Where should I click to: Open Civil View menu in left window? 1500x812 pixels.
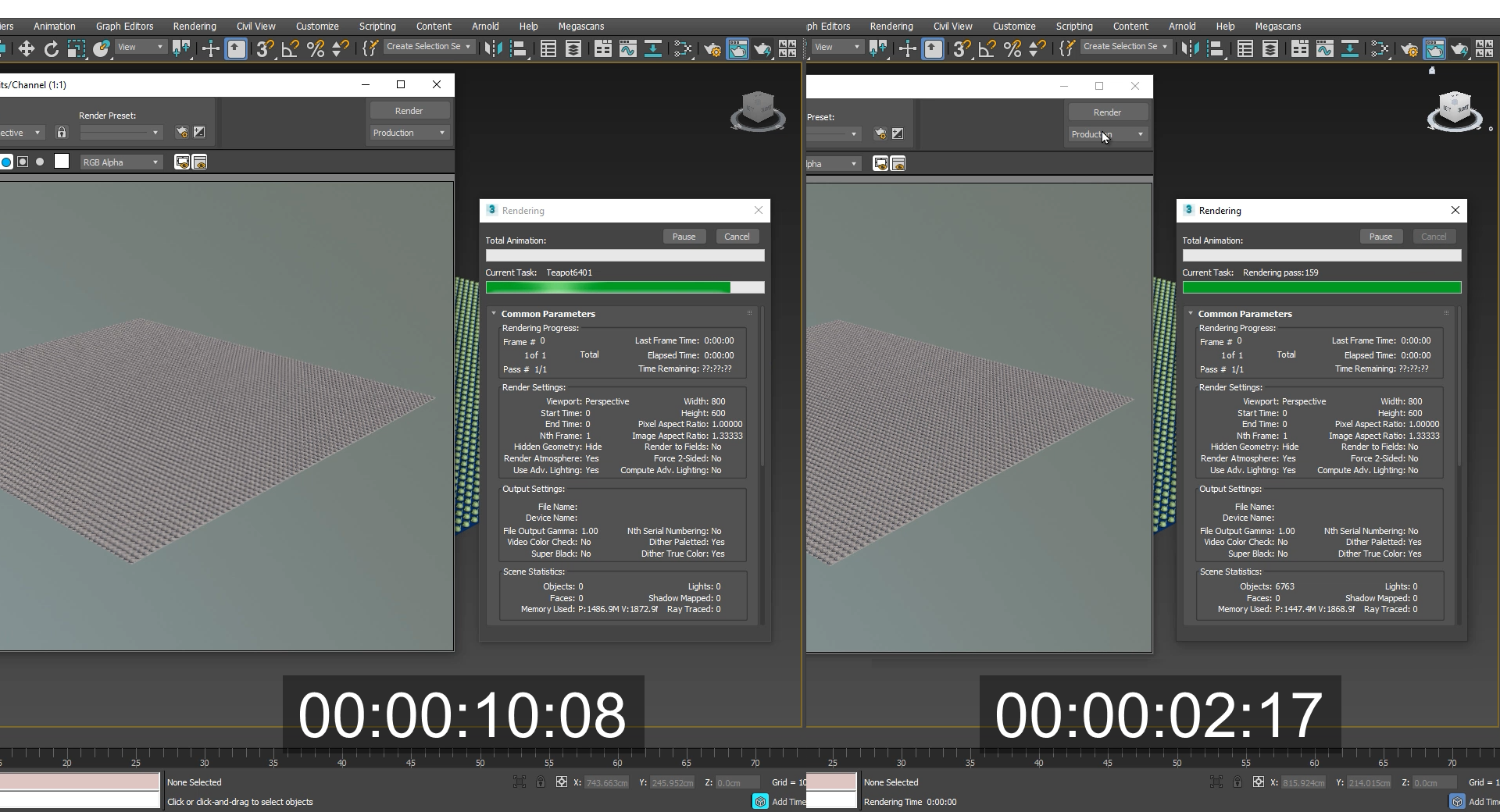coord(256,26)
